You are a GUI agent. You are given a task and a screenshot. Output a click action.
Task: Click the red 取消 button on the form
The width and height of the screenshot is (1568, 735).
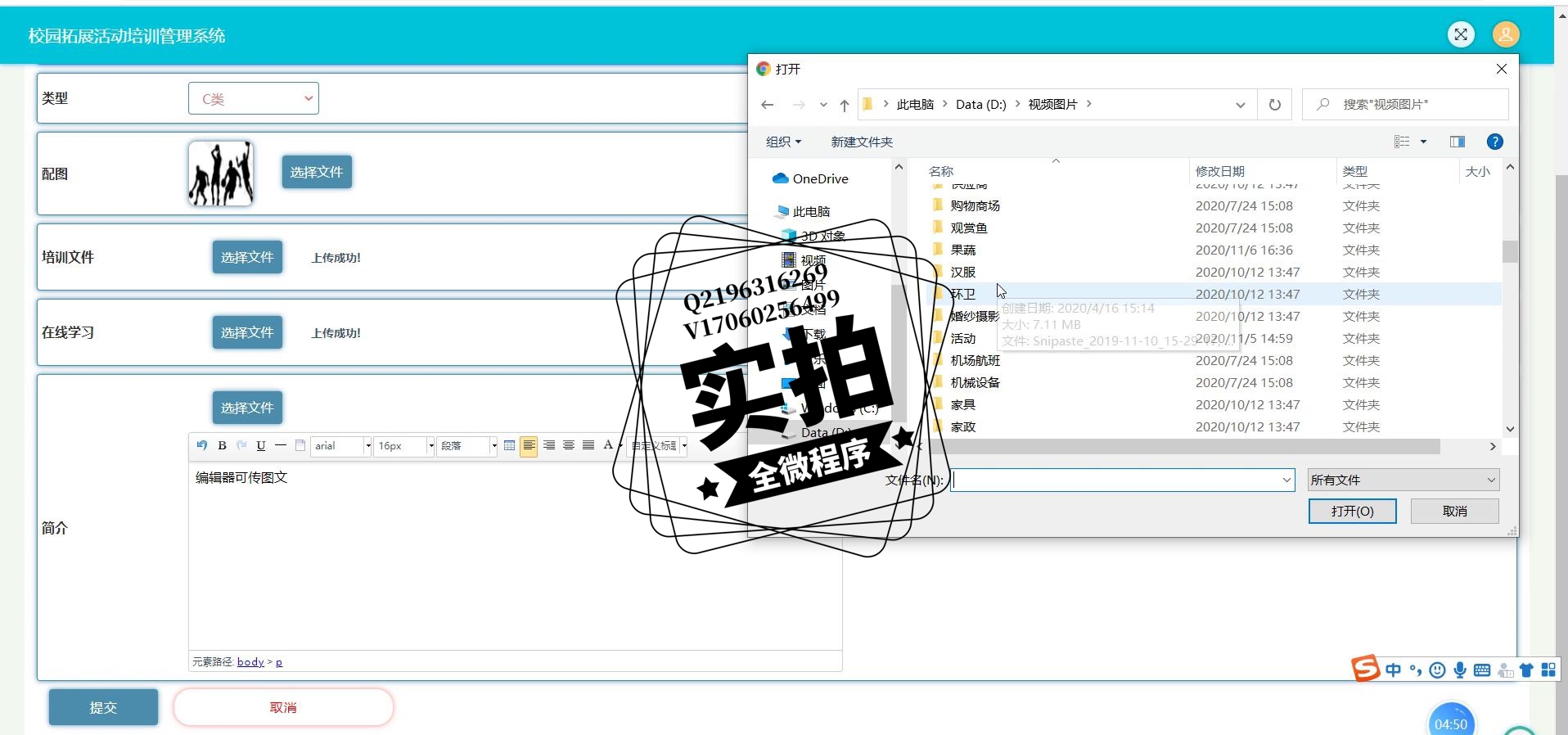coord(283,707)
